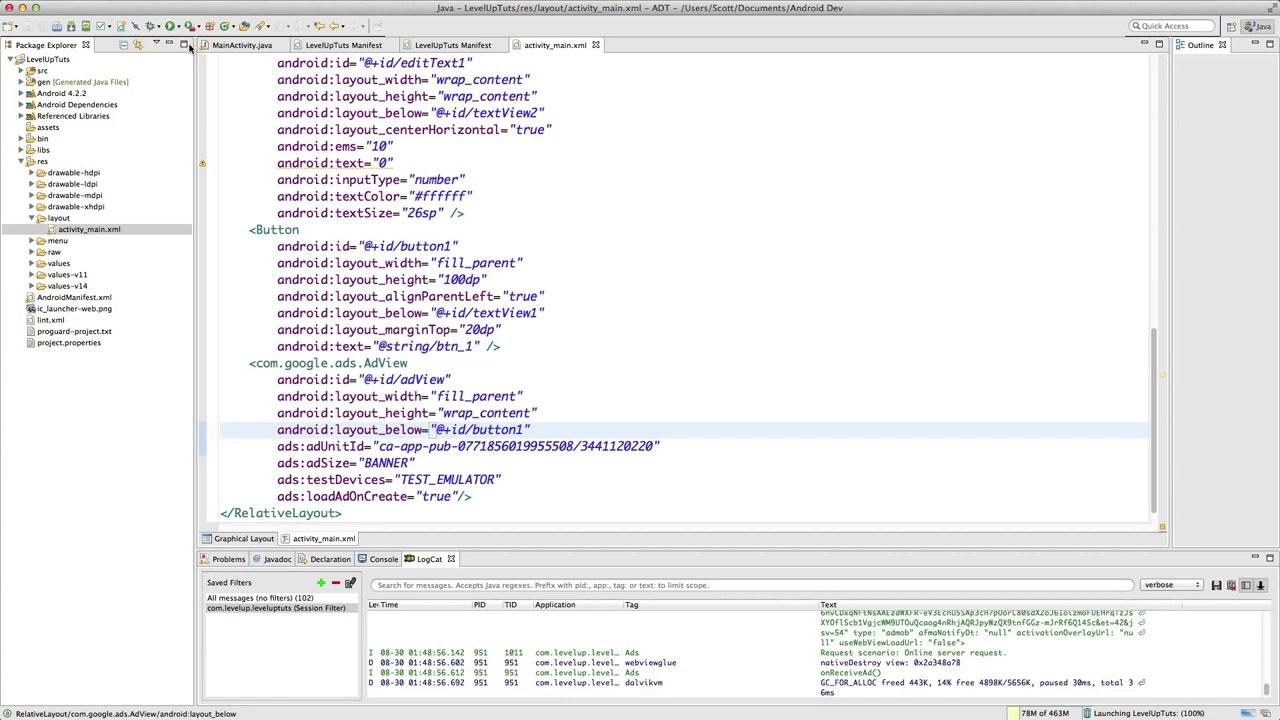Screen dimensions: 1280x720
Task: Select the com.levelup.leveluptuts session filter
Action: 276,608
